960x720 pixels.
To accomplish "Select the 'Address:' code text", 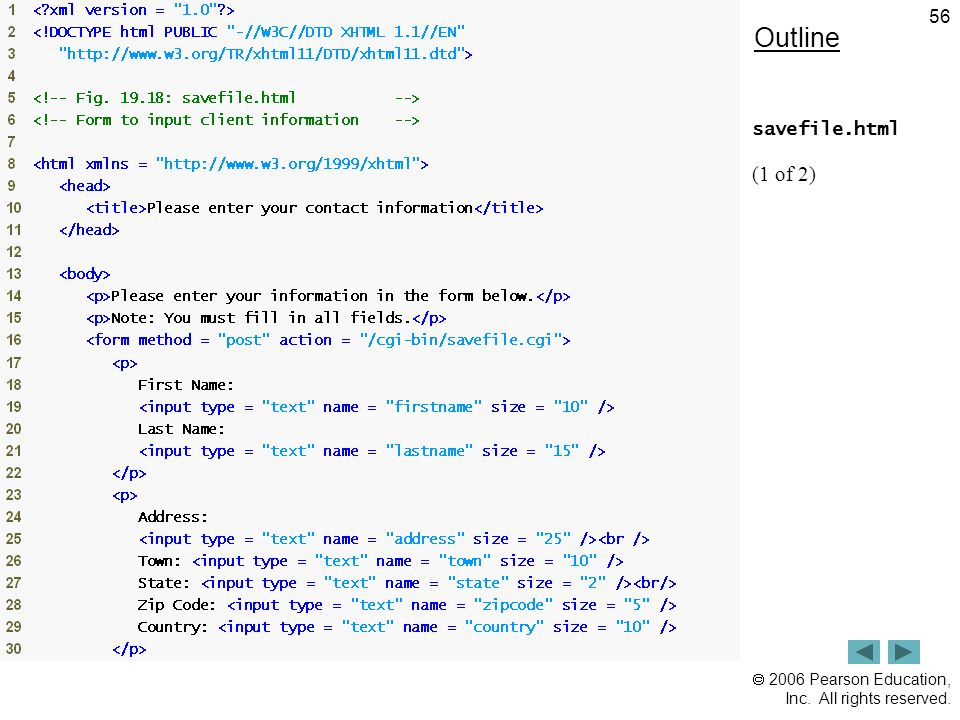I will pyautogui.click(x=173, y=517).
